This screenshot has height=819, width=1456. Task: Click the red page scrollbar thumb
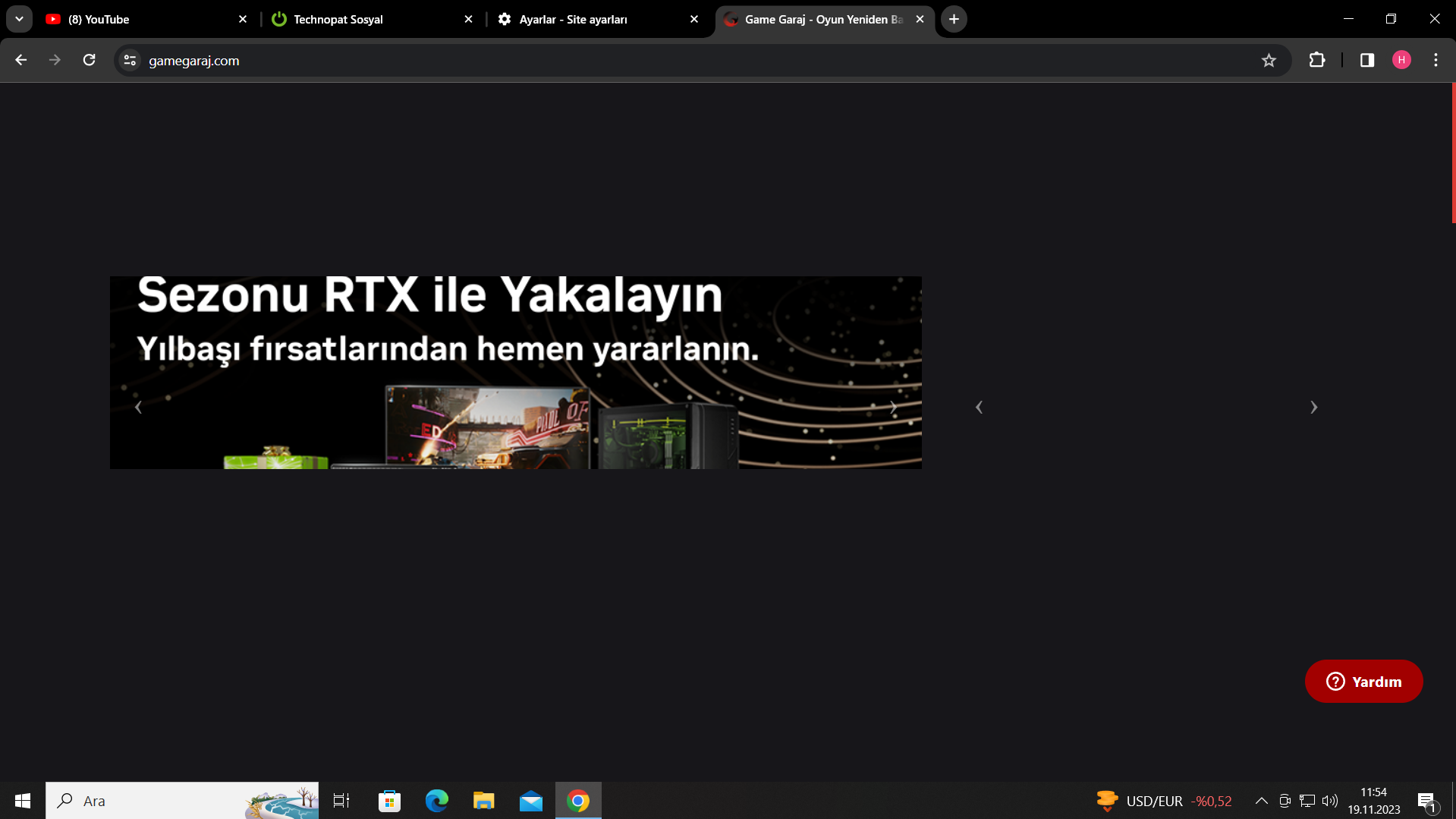point(1453,153)
